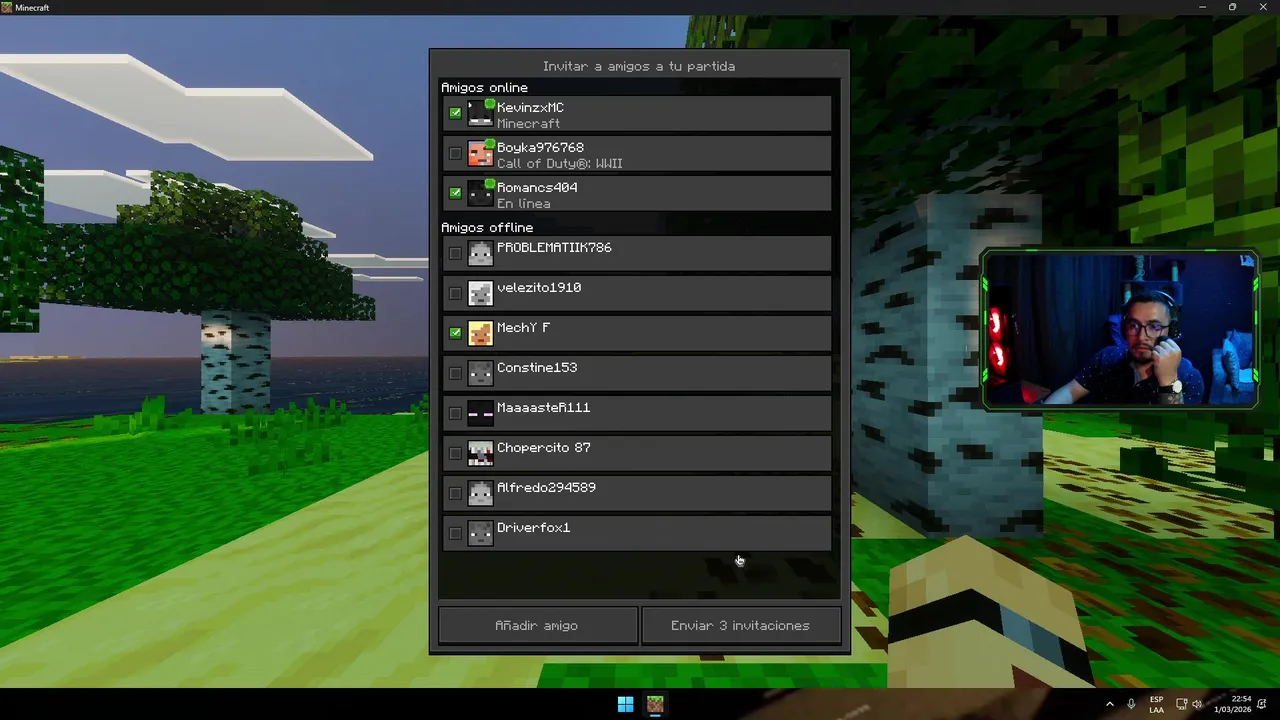Click Alfredo294589's avatar icon

click(x=481, y=494)
